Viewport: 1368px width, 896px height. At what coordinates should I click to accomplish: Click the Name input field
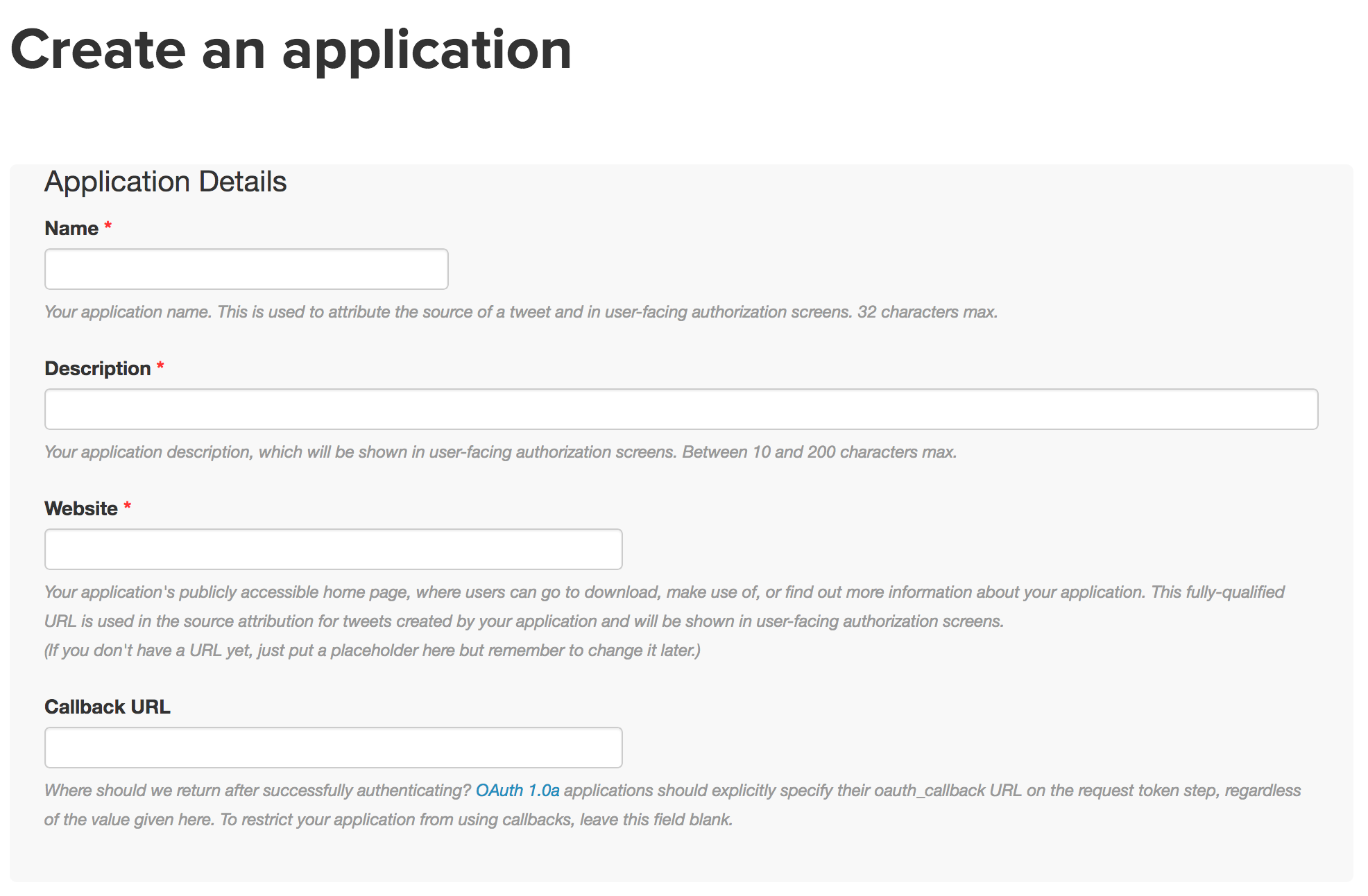246,269
